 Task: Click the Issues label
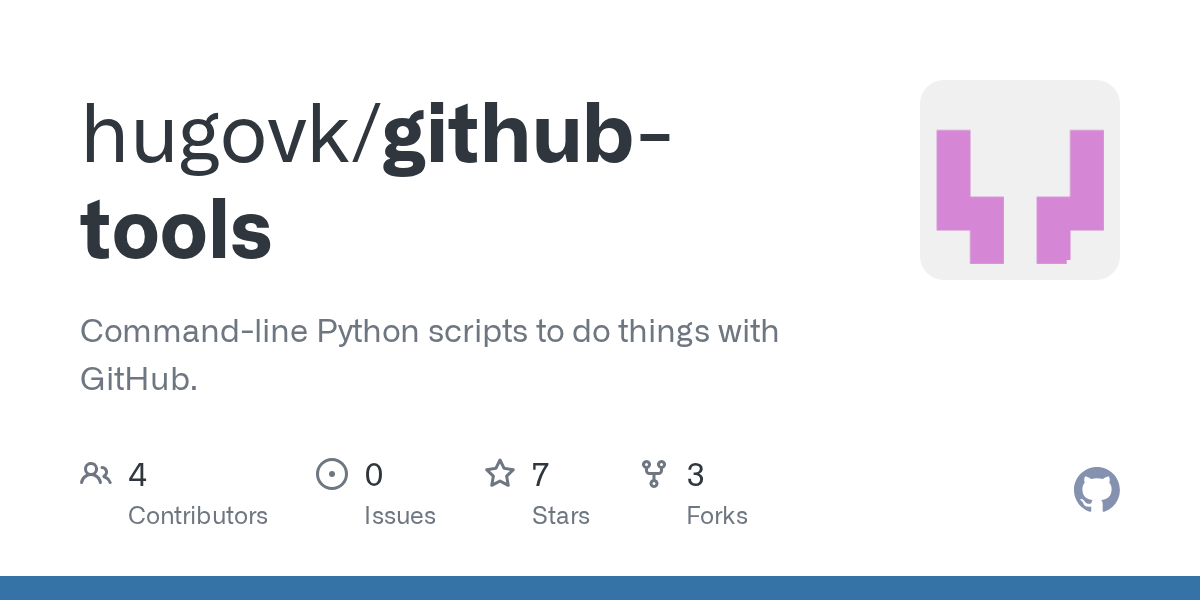click(x=400, y=516)
